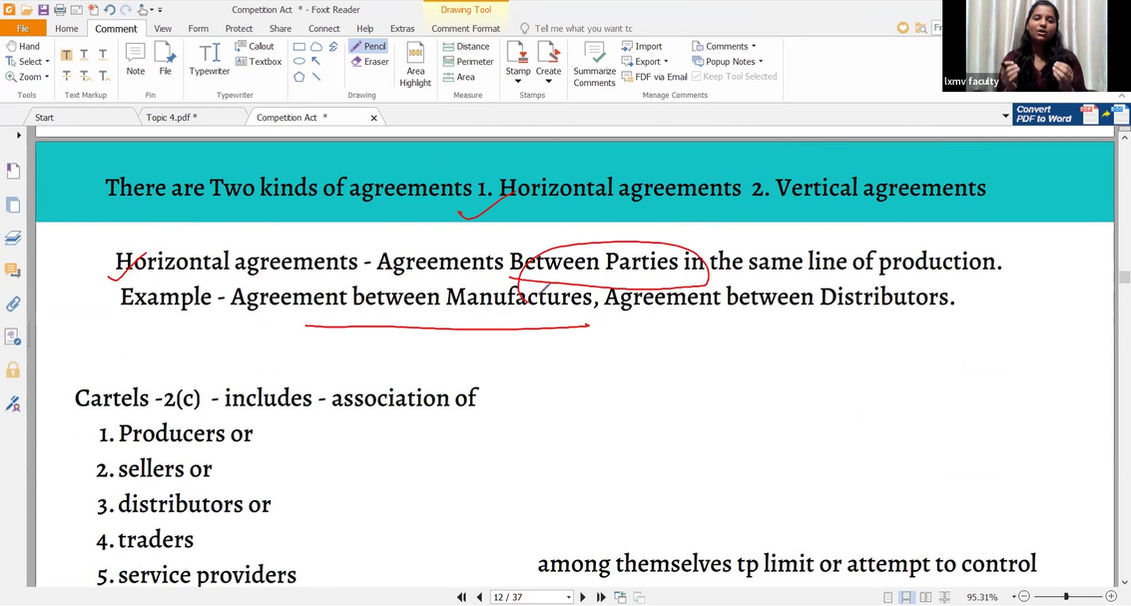Open the Bookmarks side panel
Viewport: 1131px width, 606px height.
tap(13, 171)
